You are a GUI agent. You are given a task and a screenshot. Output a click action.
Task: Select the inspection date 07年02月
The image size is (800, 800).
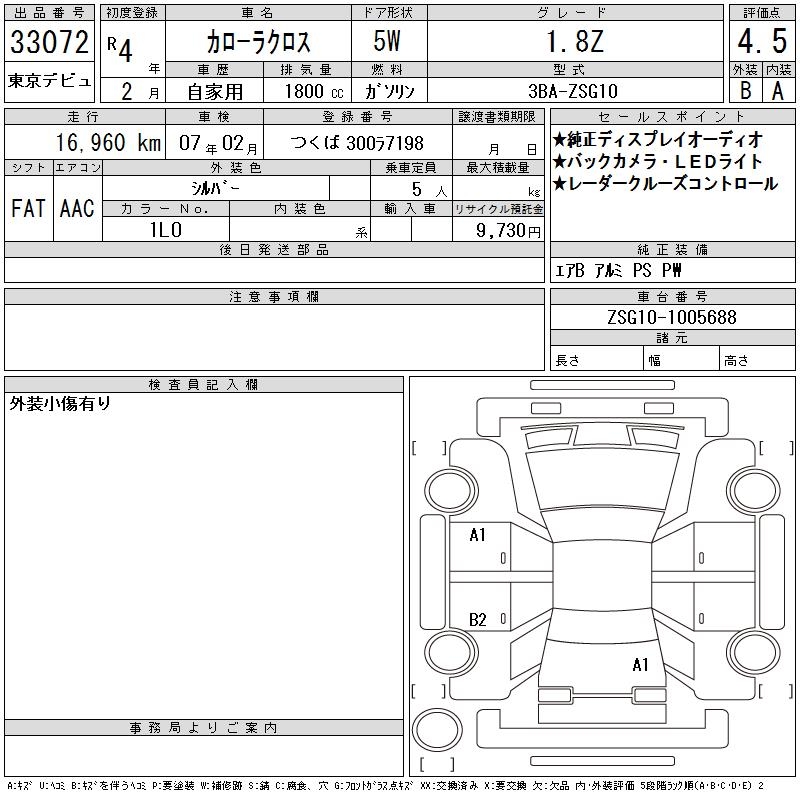click(x=218, y=143)
